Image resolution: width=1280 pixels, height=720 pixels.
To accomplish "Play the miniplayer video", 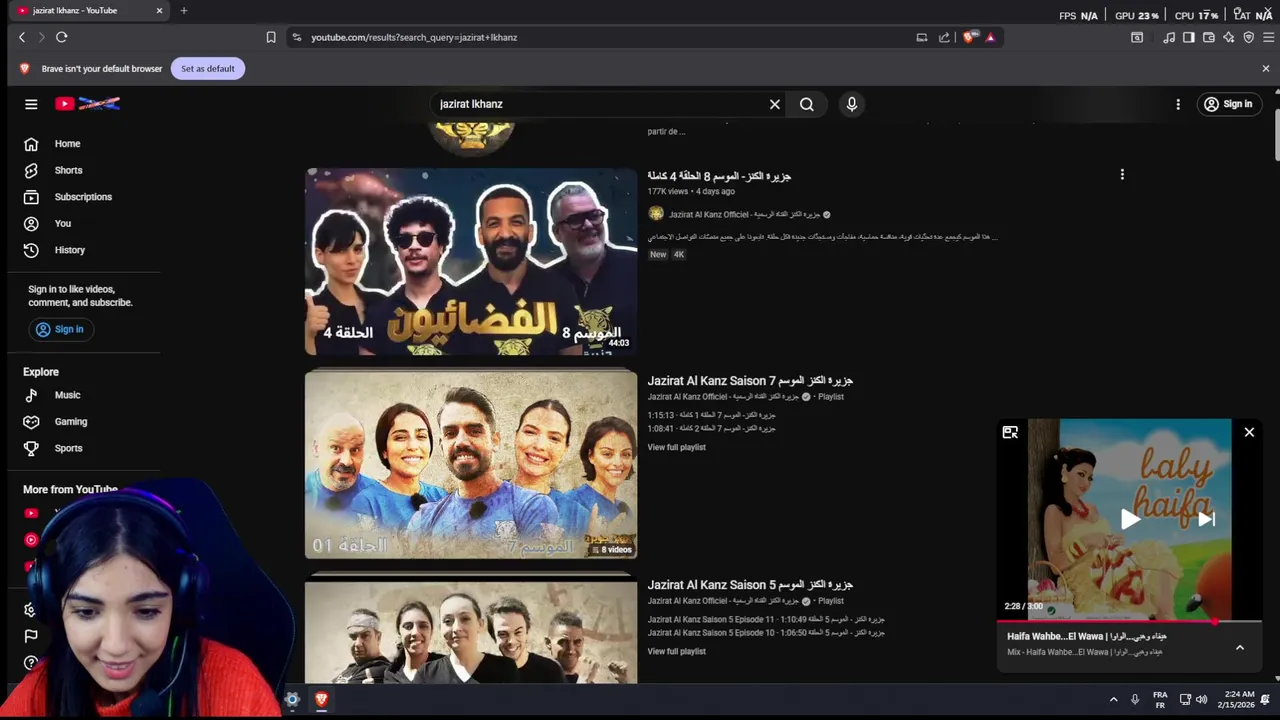I will tap(1130, 519).
